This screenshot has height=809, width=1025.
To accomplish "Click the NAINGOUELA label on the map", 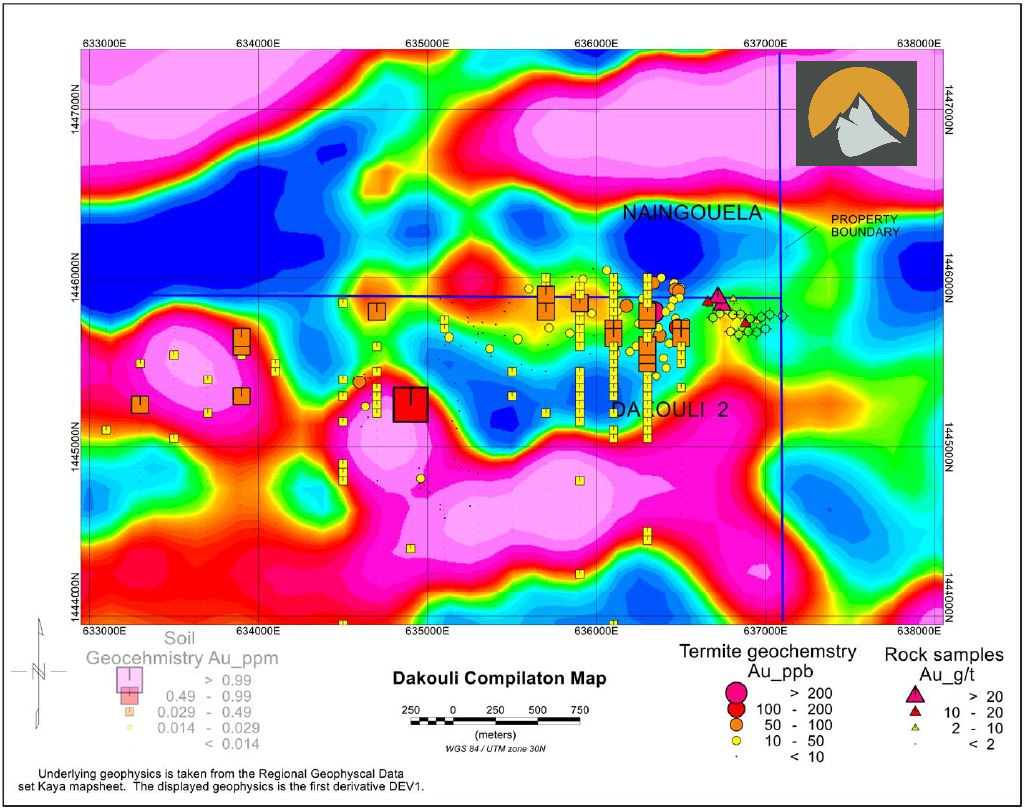I will (692, 212).
